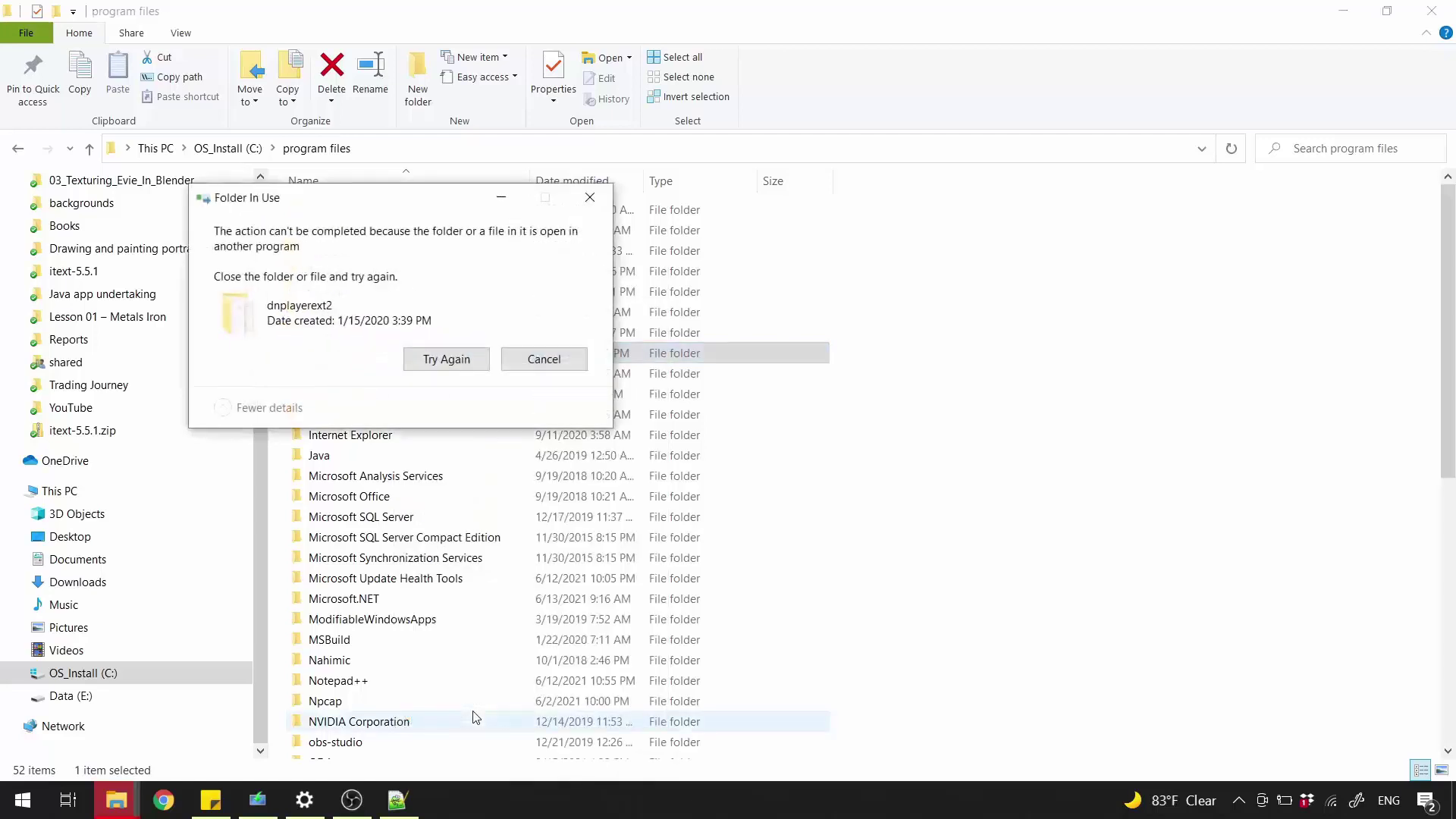The width and height of the screenshot is (1456, 819).
Task: Click the Cut scissors command
Action: (x=157, y=57)
